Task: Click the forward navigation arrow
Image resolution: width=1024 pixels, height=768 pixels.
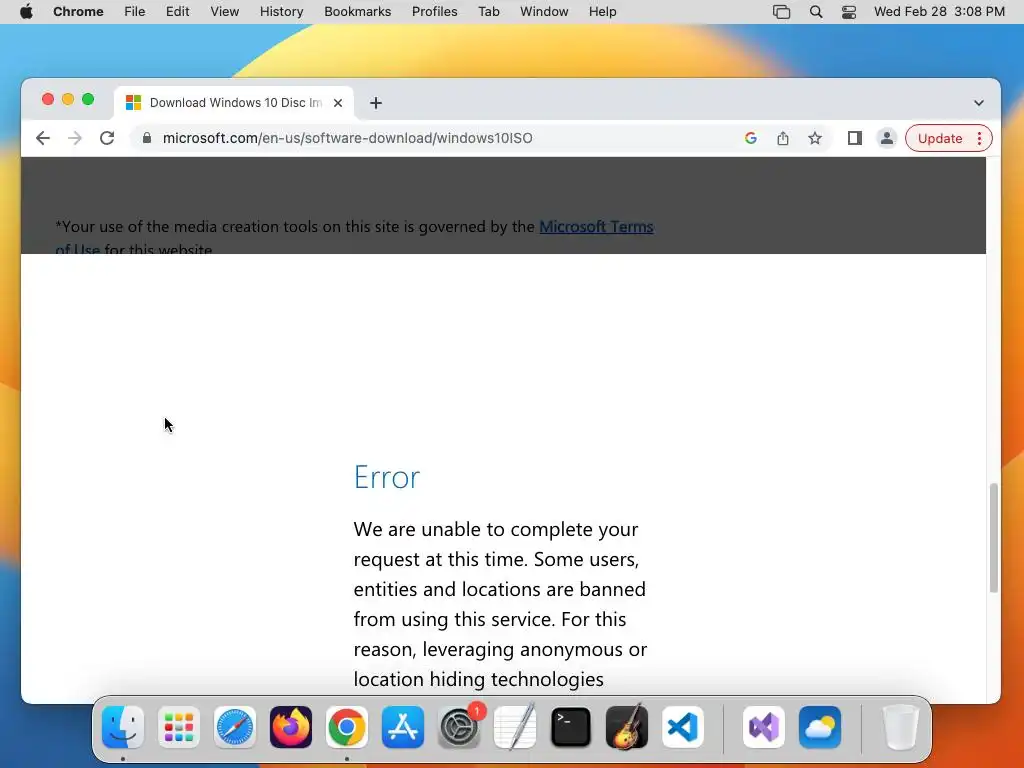Action: click(x=75, y=138)
